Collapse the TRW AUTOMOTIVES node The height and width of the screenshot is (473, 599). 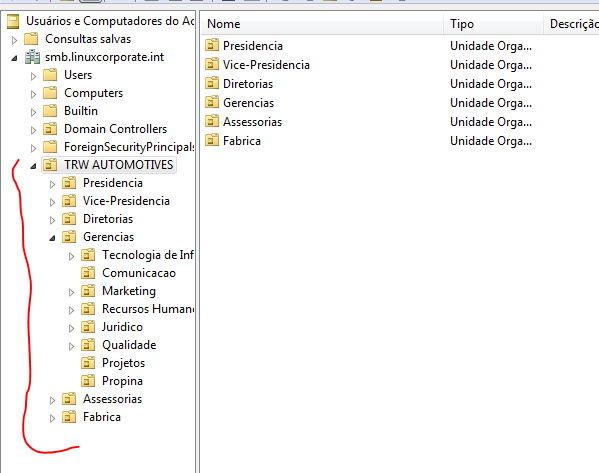coord(33,166)
